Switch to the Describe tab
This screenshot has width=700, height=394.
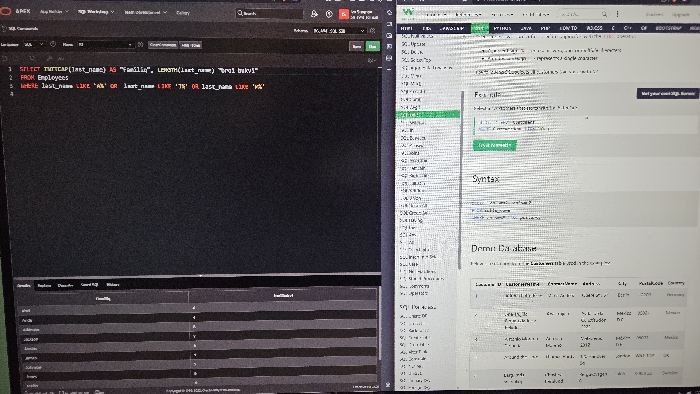click(65, 286)
